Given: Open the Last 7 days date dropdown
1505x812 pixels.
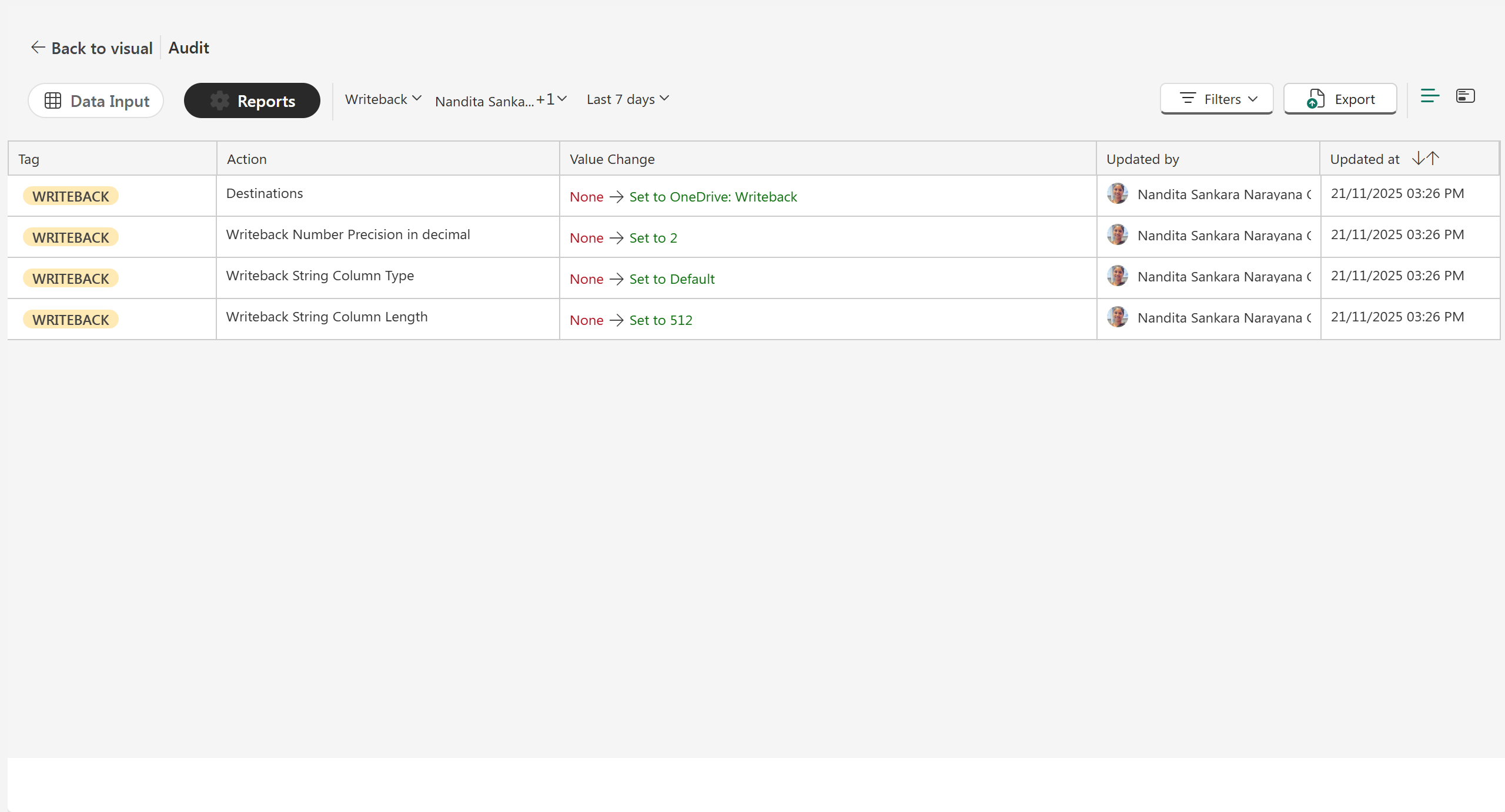Looking at the screenshot, I should (x=627, y=99).
